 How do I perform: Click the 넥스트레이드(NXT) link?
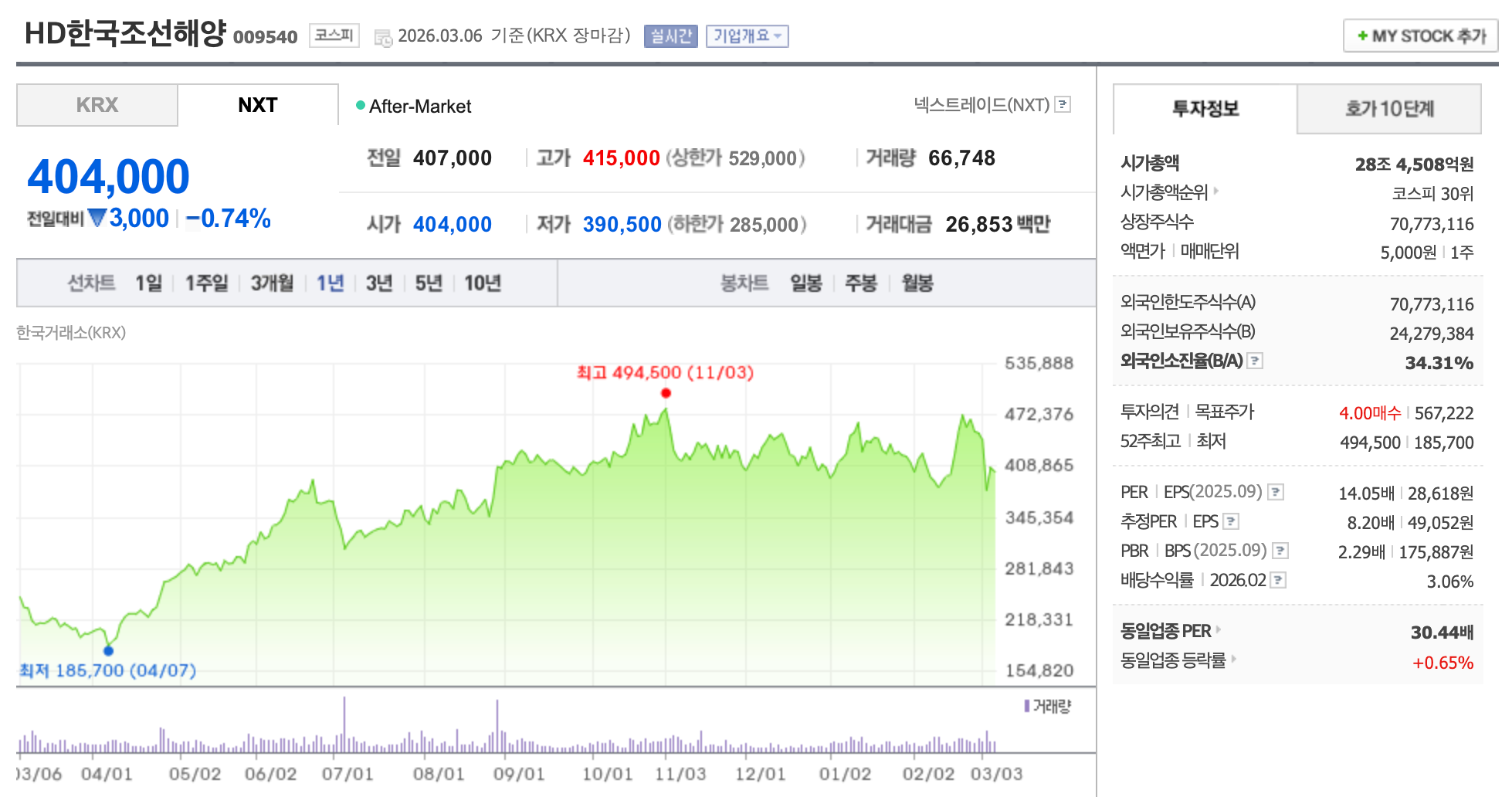point(982,104)
